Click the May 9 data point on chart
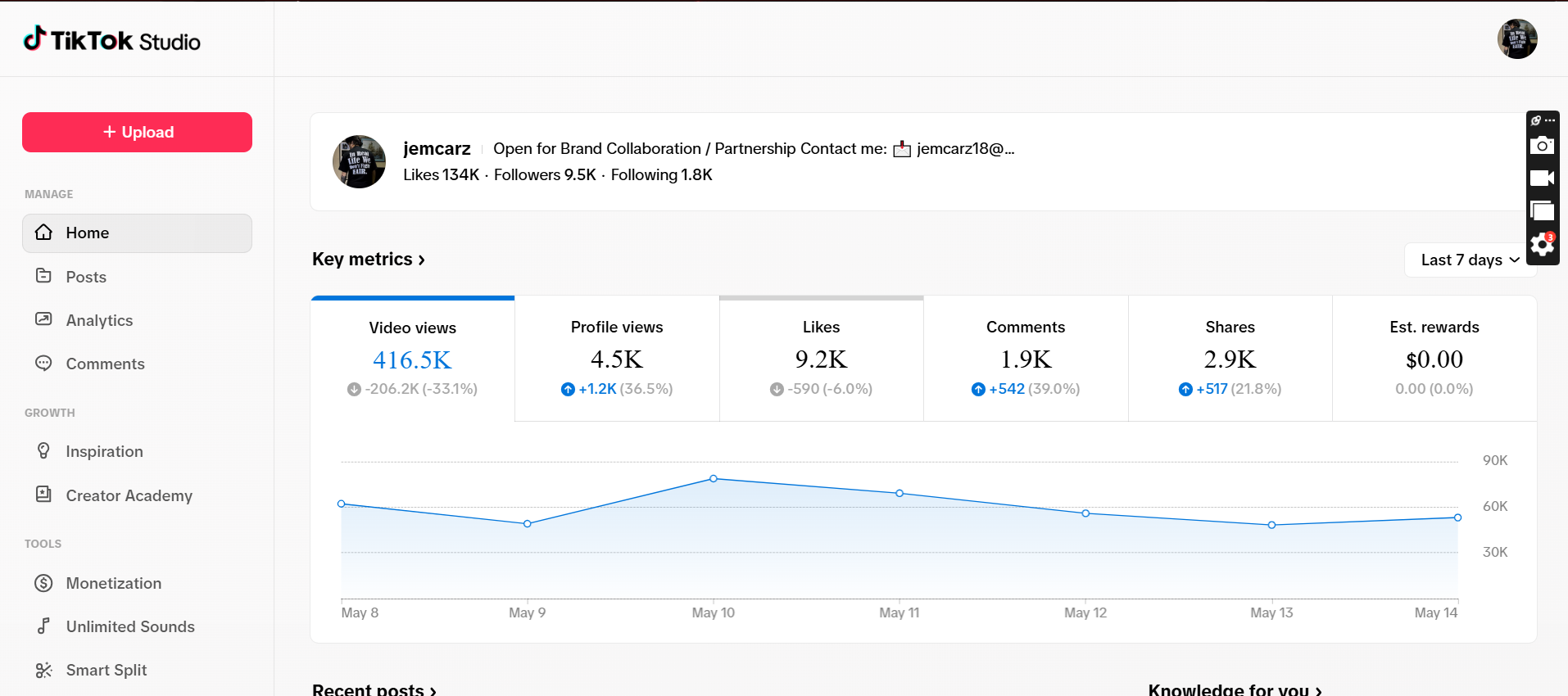The height and width of the screenshot is (696, 1568). (528, 523)
